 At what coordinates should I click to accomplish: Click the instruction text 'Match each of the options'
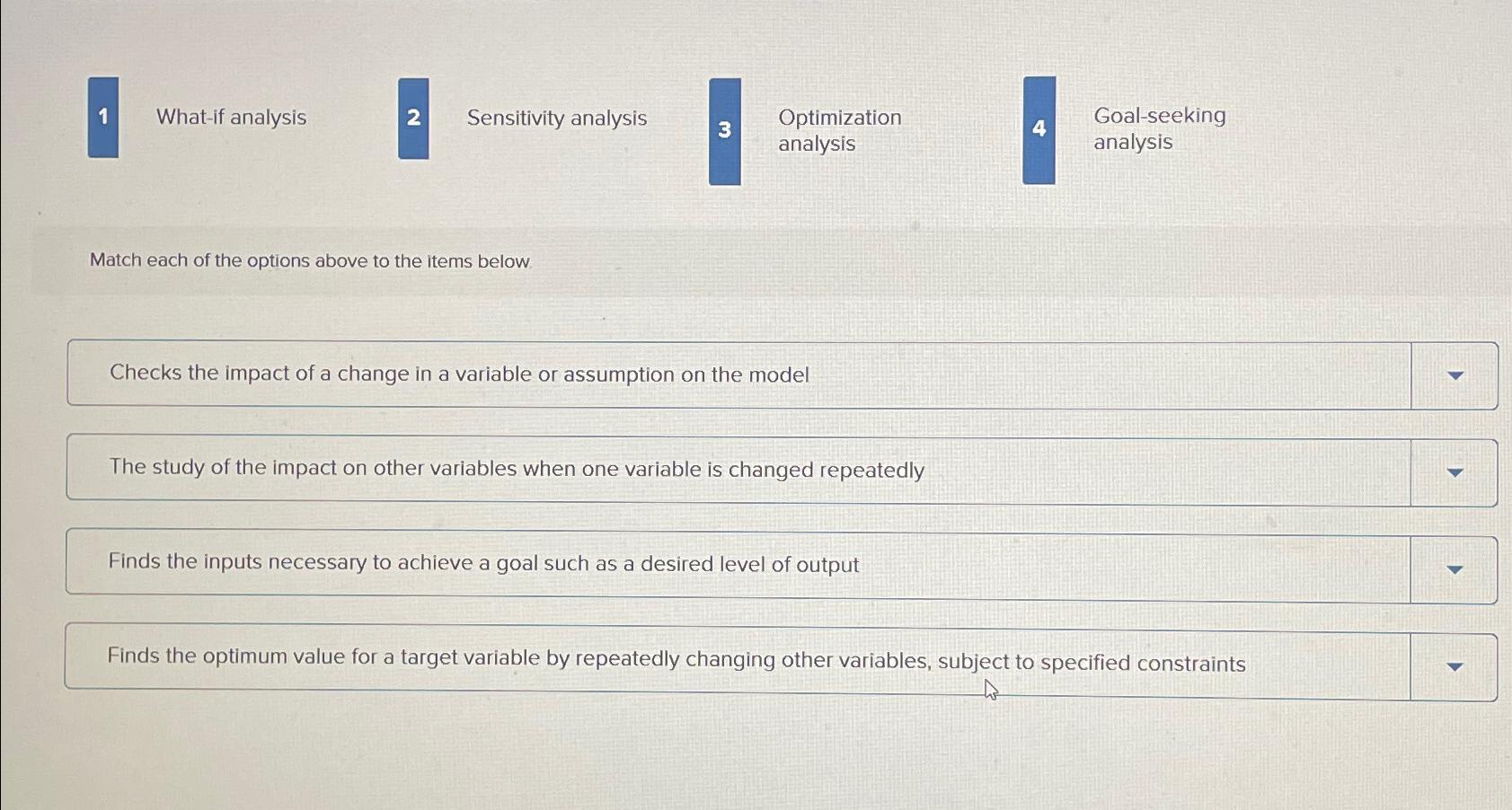click(x=311, y=260)
